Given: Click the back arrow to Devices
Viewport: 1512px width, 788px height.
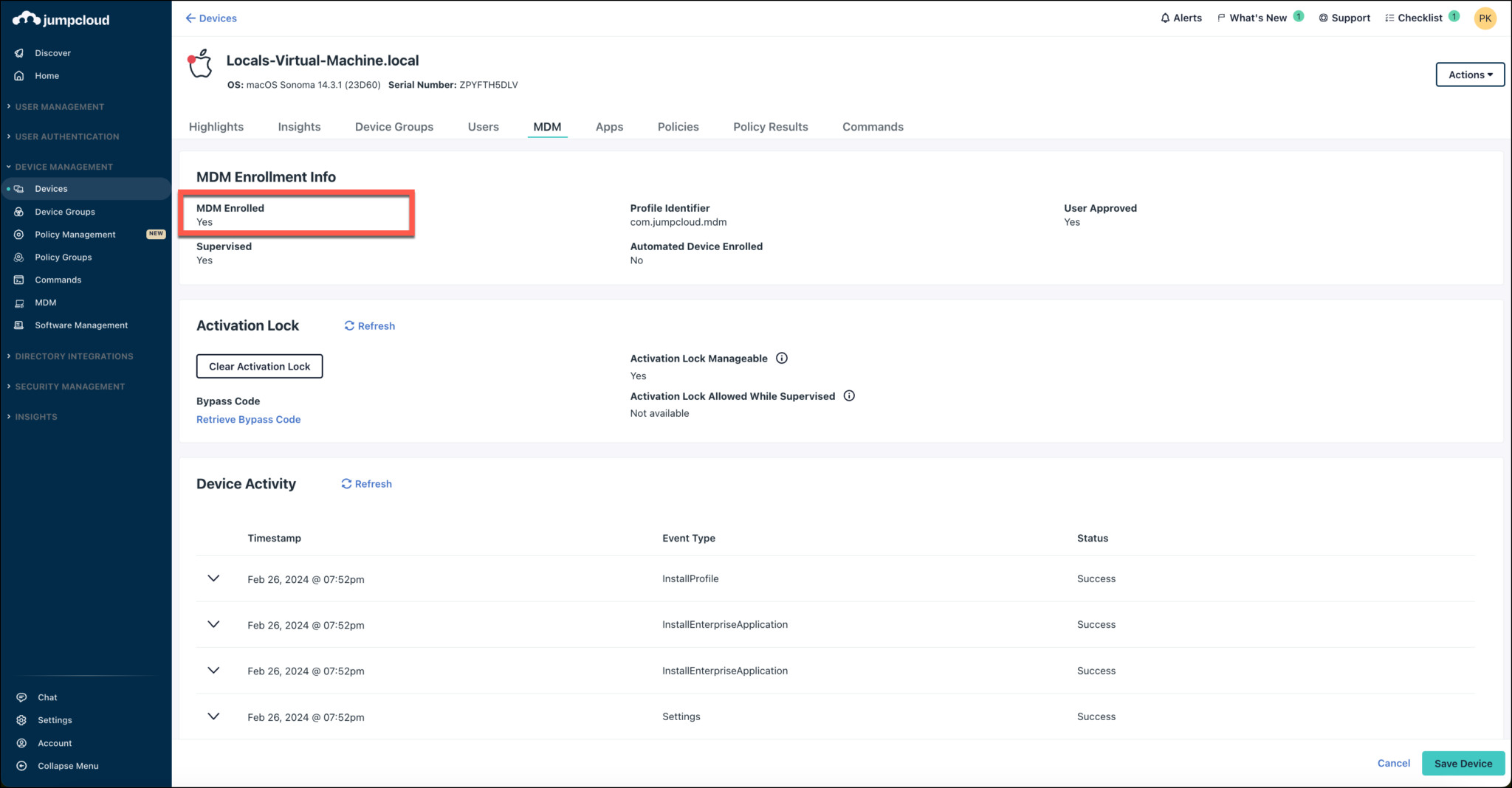Looking at the screenshot, I should 190,18.
